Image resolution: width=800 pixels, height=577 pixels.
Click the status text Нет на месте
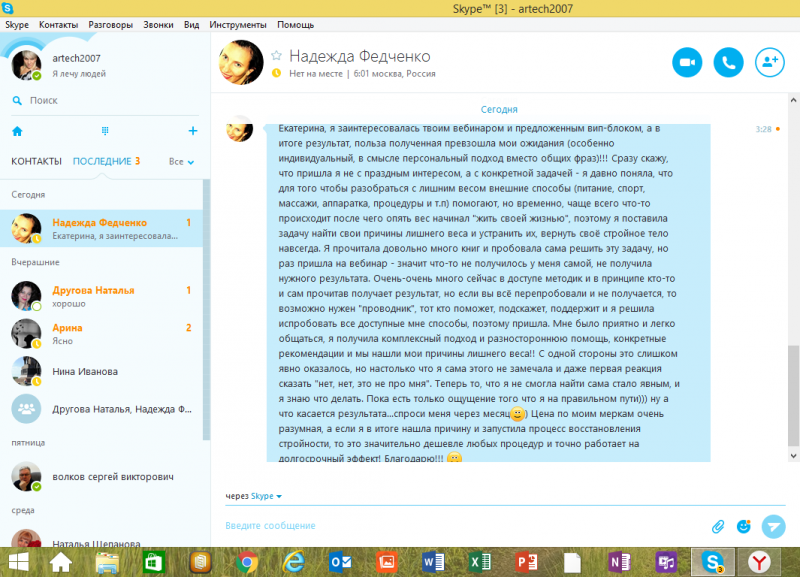click(316, 73)
